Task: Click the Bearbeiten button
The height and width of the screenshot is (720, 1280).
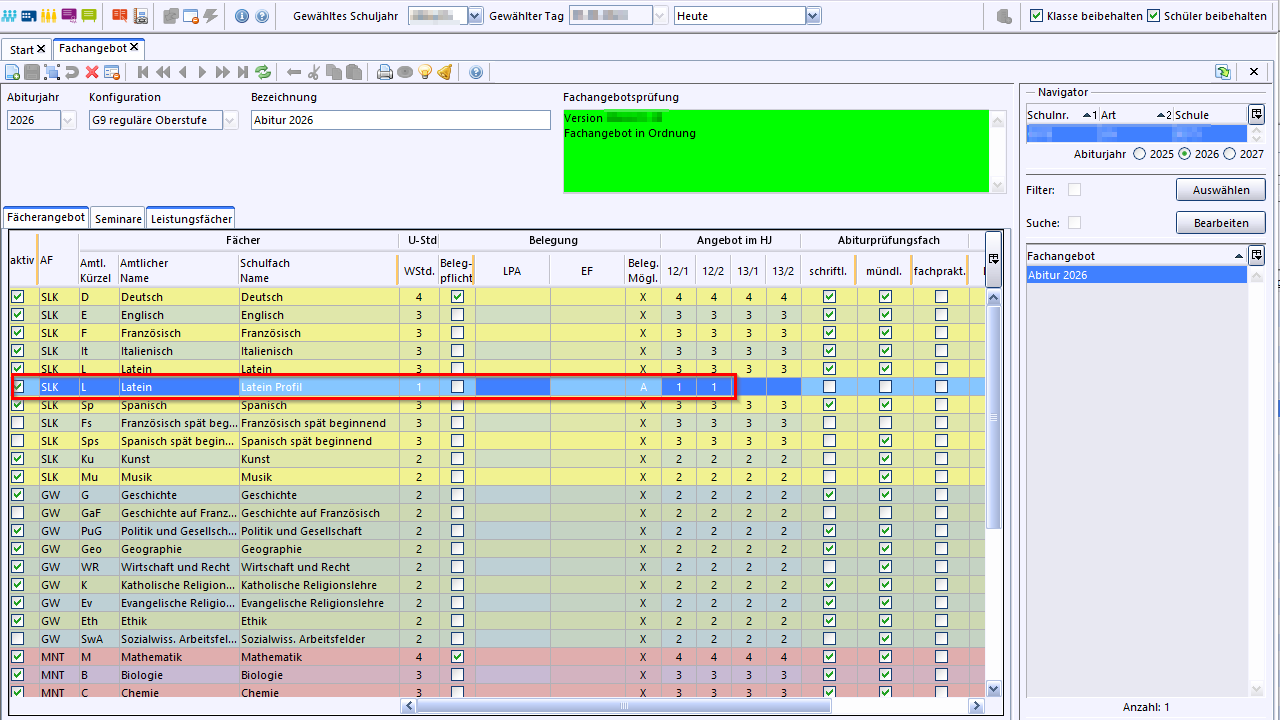Action: (1220, 223)
